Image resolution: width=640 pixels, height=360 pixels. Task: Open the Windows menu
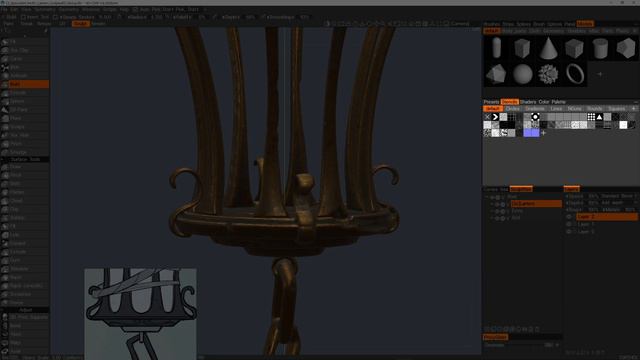click(x=91, y=9)
